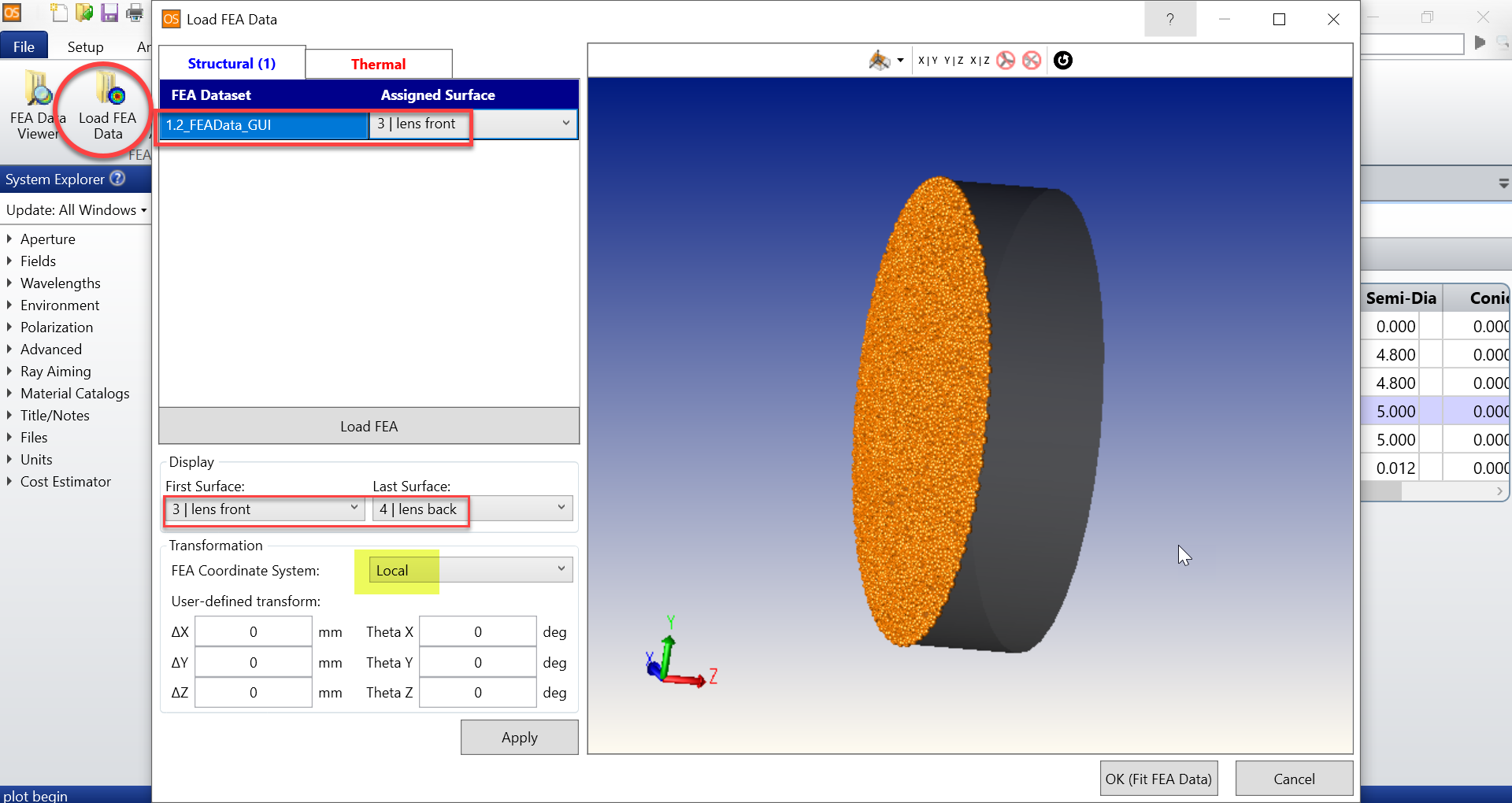Expand the Files section

pos(9,437)
